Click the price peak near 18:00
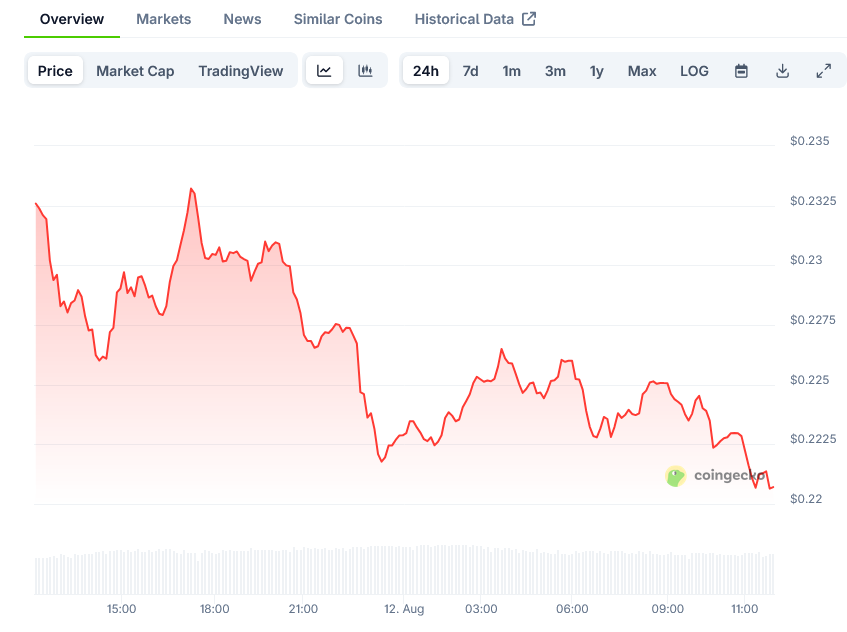The width and height of the screenshot is (847, 632). pos(191,188)
